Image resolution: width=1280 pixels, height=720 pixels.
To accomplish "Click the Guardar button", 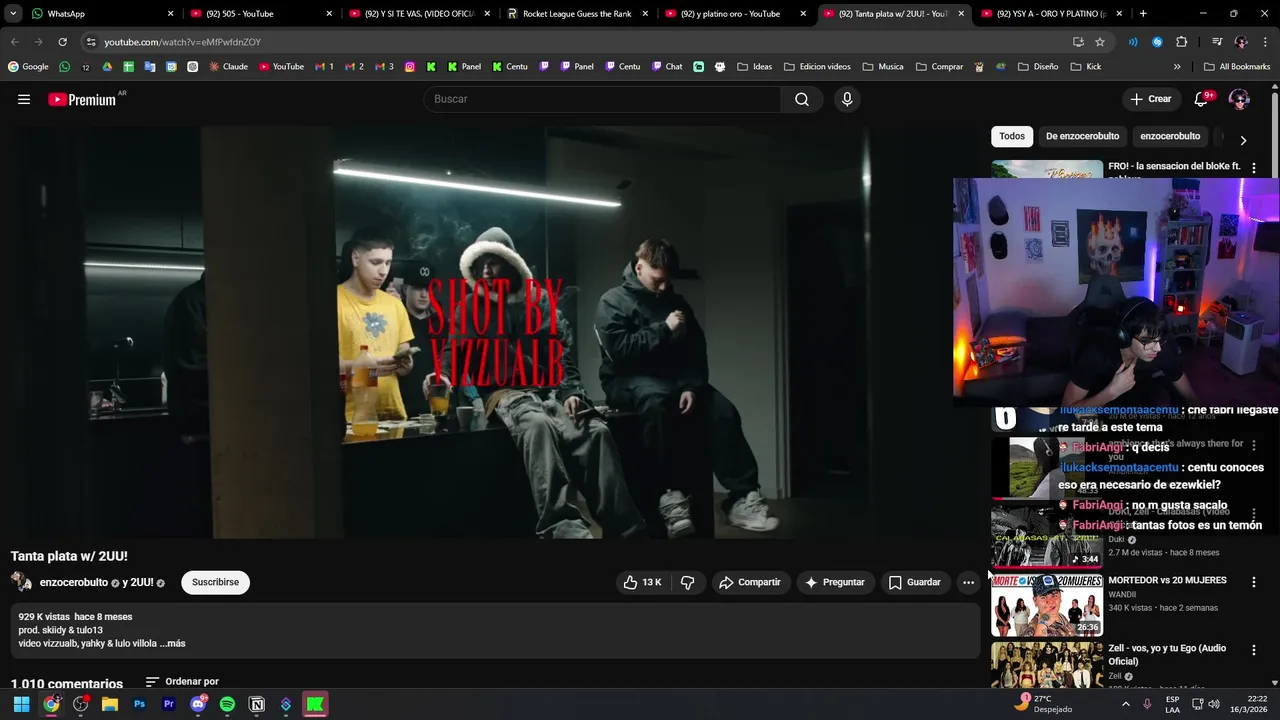I will pyautogui.click(x=916, y=582).
